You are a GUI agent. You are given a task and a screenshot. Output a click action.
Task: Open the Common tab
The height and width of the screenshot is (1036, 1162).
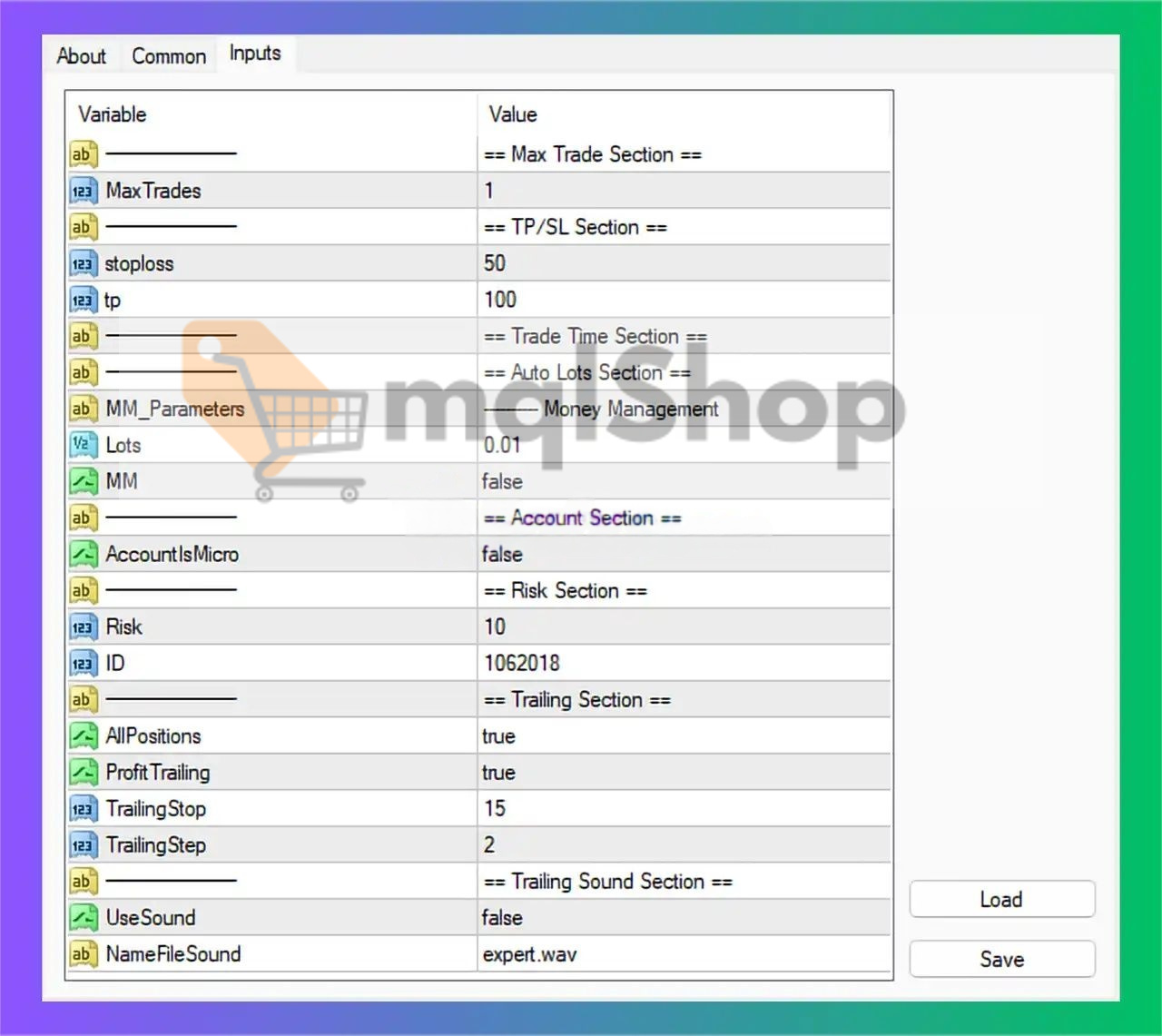[169, 56]
